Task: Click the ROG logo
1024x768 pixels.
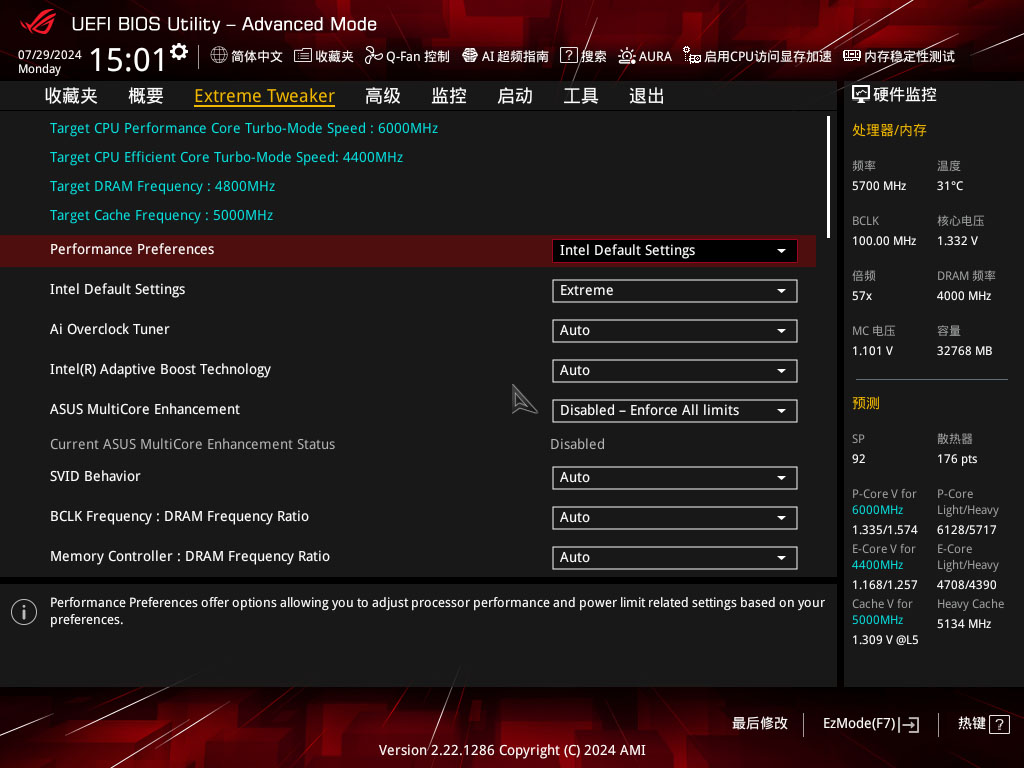Action: 38,23
